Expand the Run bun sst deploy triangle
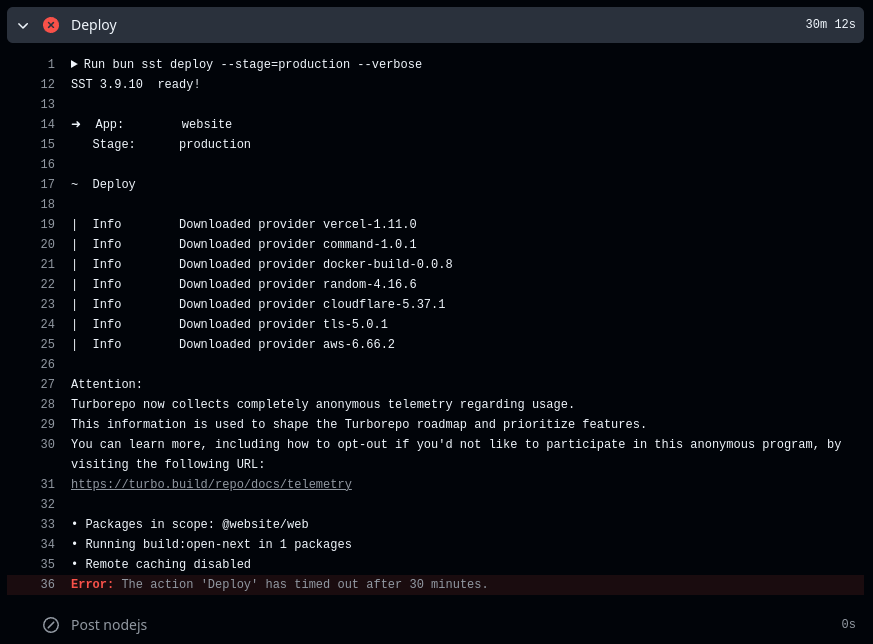 (x=74, y=64)
